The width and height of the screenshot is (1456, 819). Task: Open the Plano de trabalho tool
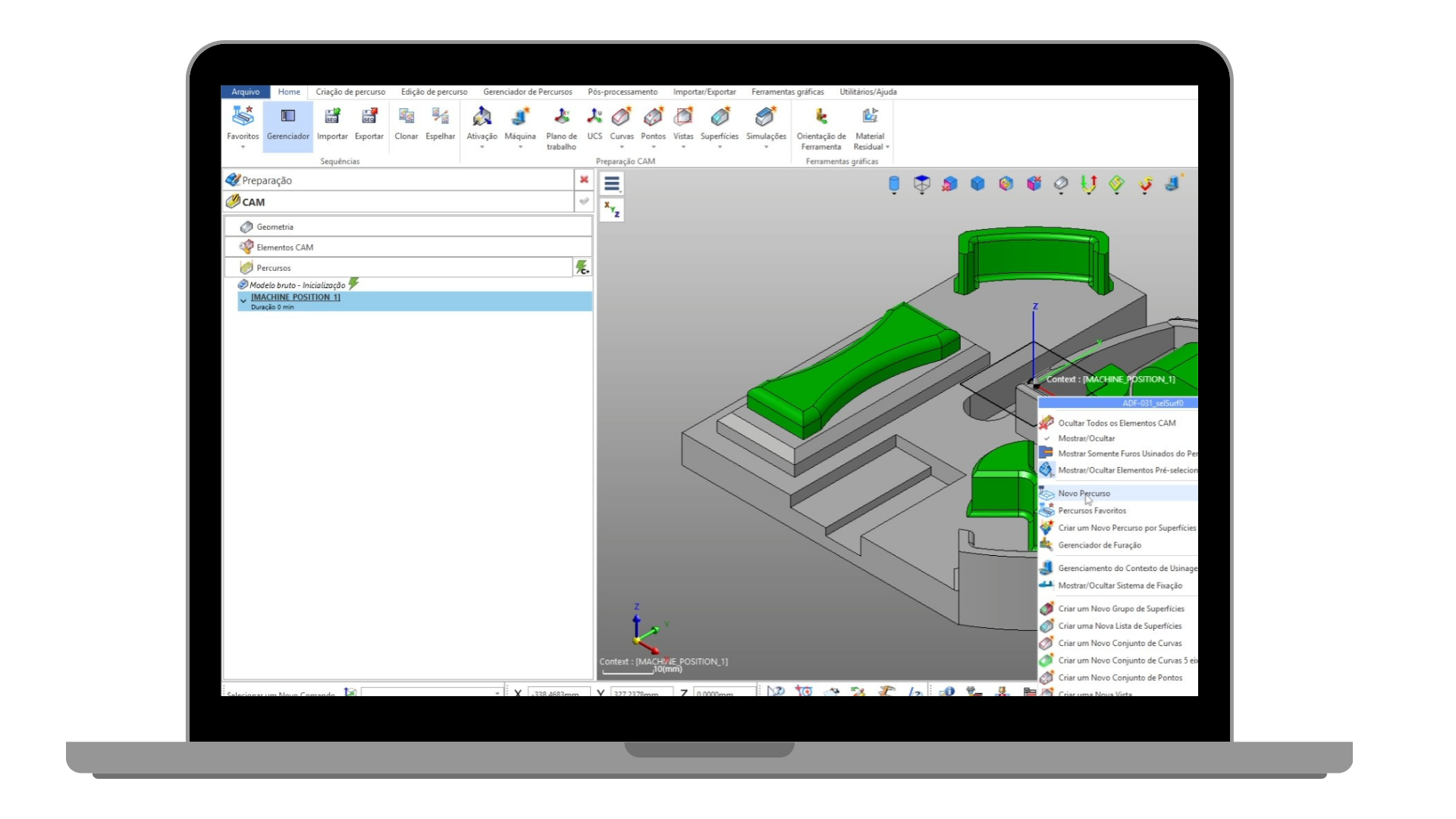point(561,117)
